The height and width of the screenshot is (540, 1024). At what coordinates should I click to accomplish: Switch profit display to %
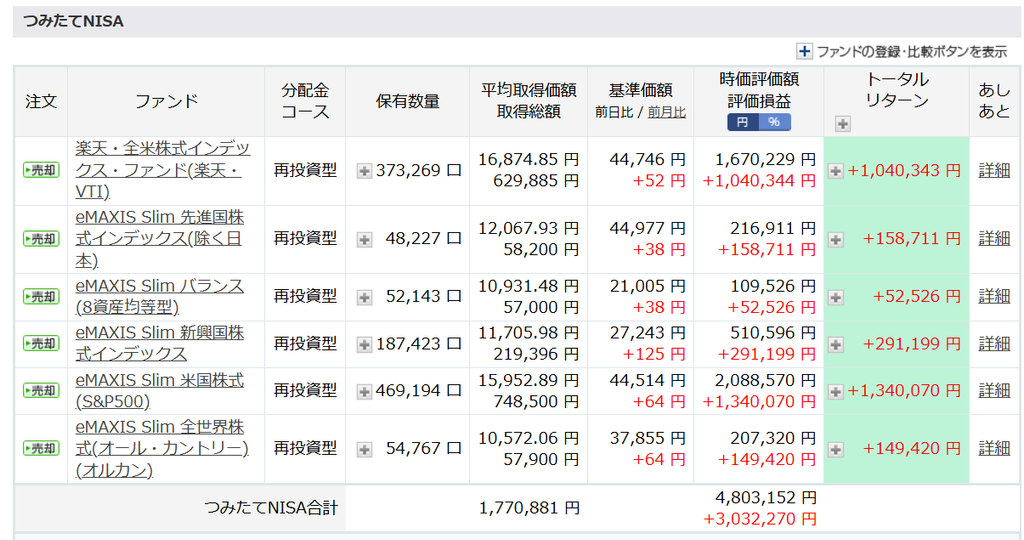775,122
